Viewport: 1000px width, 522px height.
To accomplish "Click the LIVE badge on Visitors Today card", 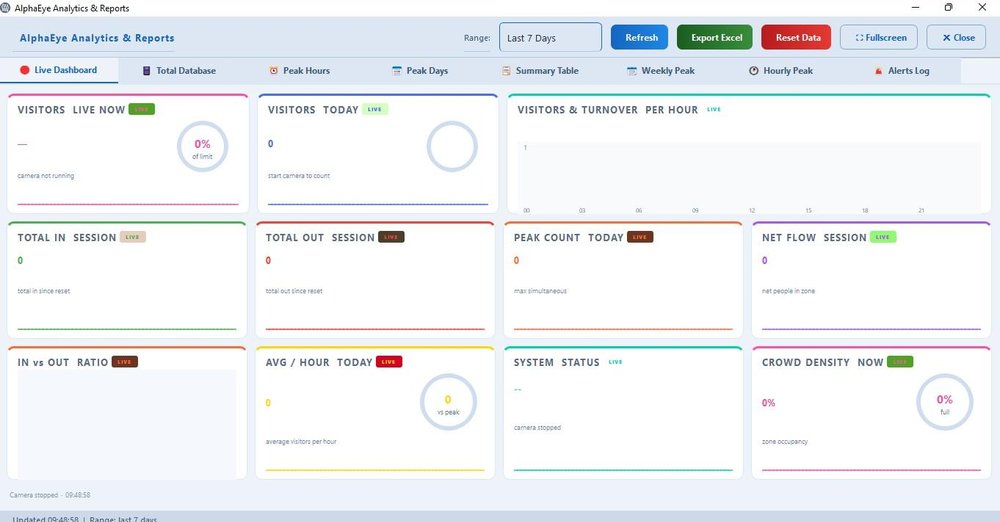I will (375, 109).
